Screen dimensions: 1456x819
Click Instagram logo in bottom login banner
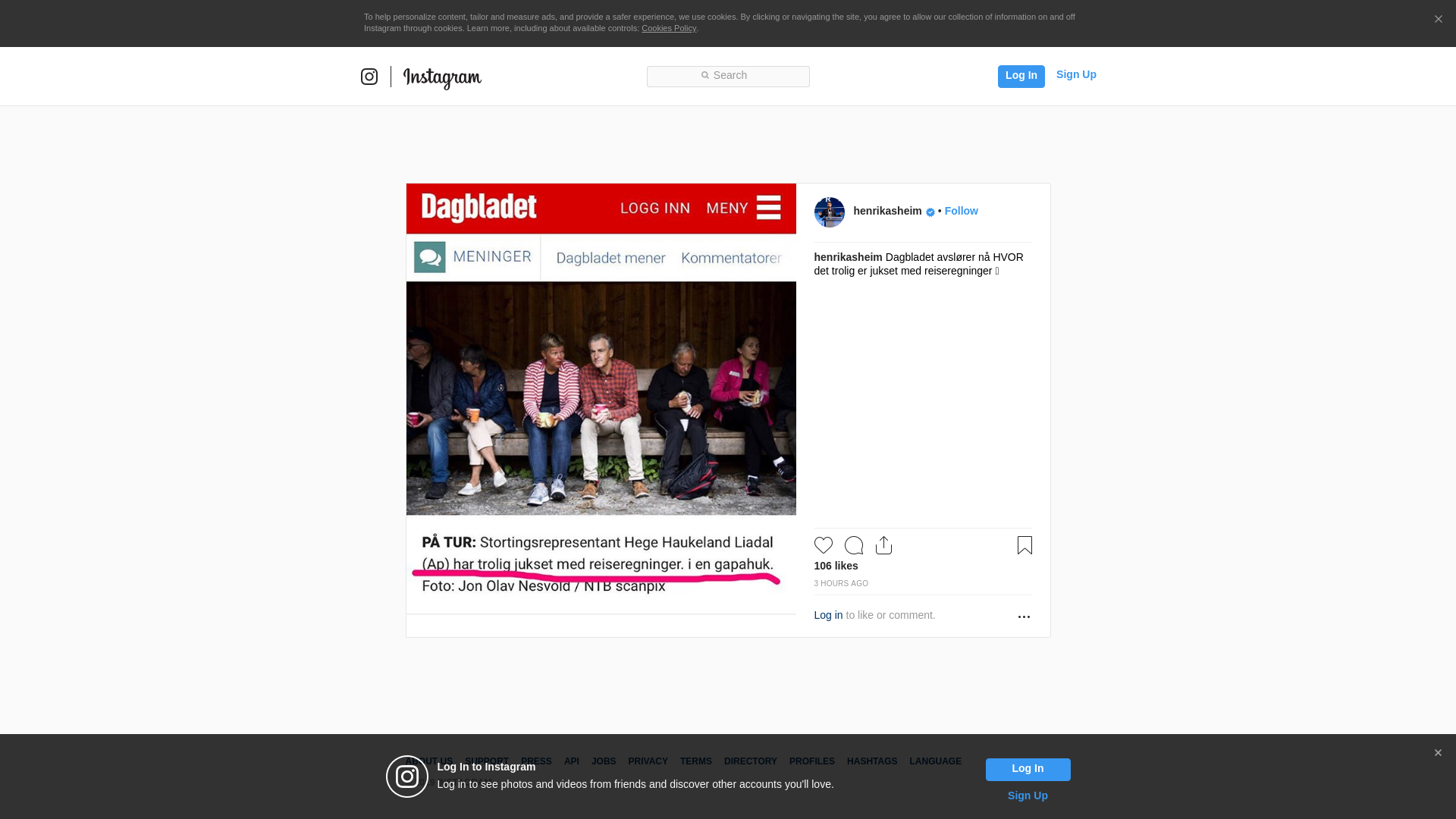tap(407, 777)
